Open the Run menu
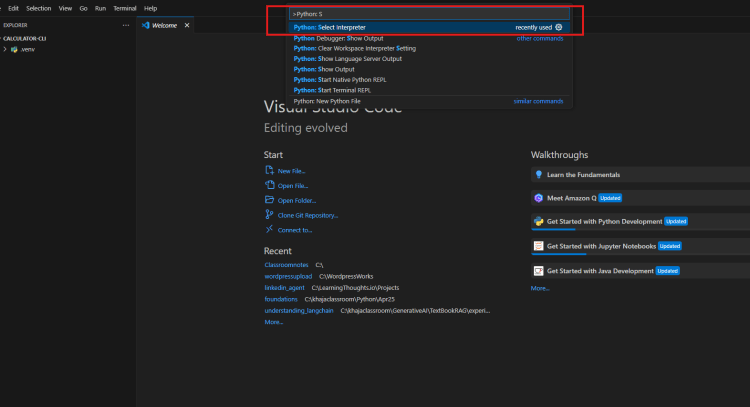The height and width of the screenshot is (407, 750). click(x=100, y=8)
